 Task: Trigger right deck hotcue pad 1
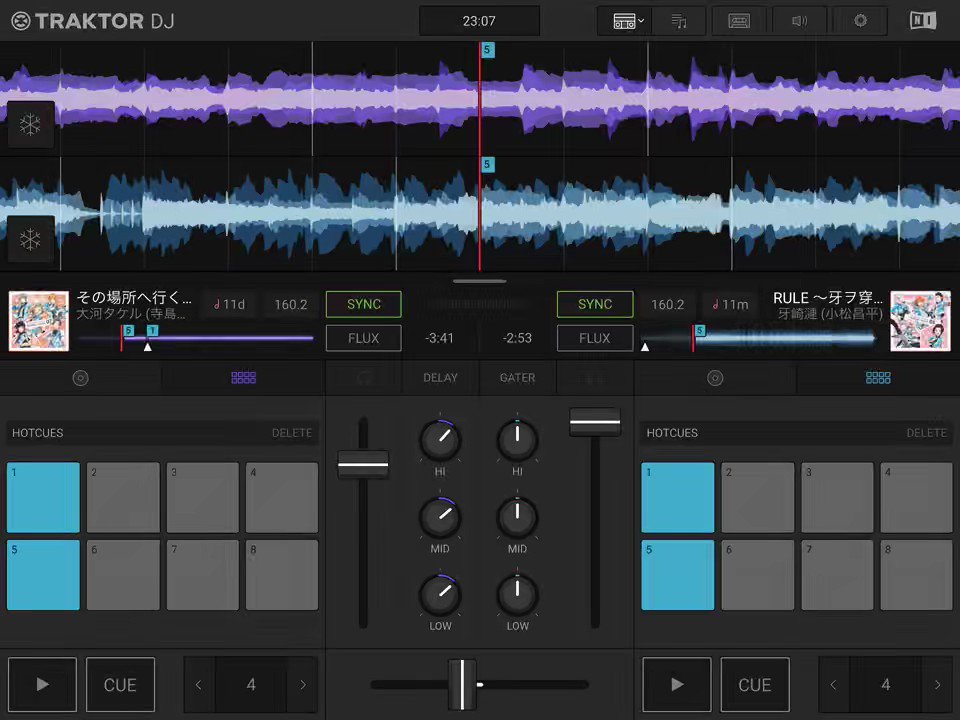(678, 497)
